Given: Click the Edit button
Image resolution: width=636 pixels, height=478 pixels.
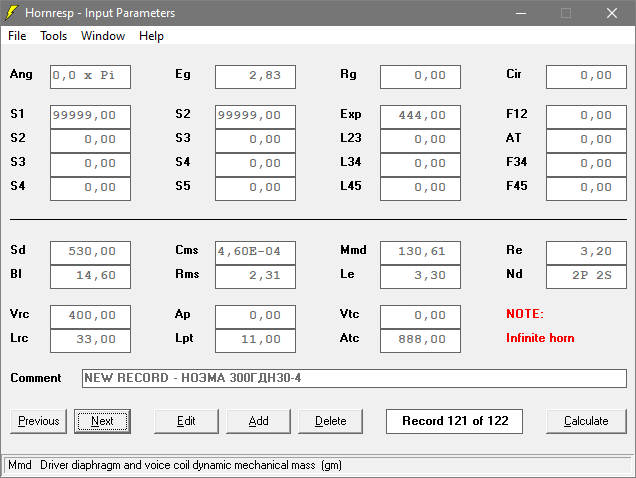Looking at the screenshot, I should pos(186,421).
